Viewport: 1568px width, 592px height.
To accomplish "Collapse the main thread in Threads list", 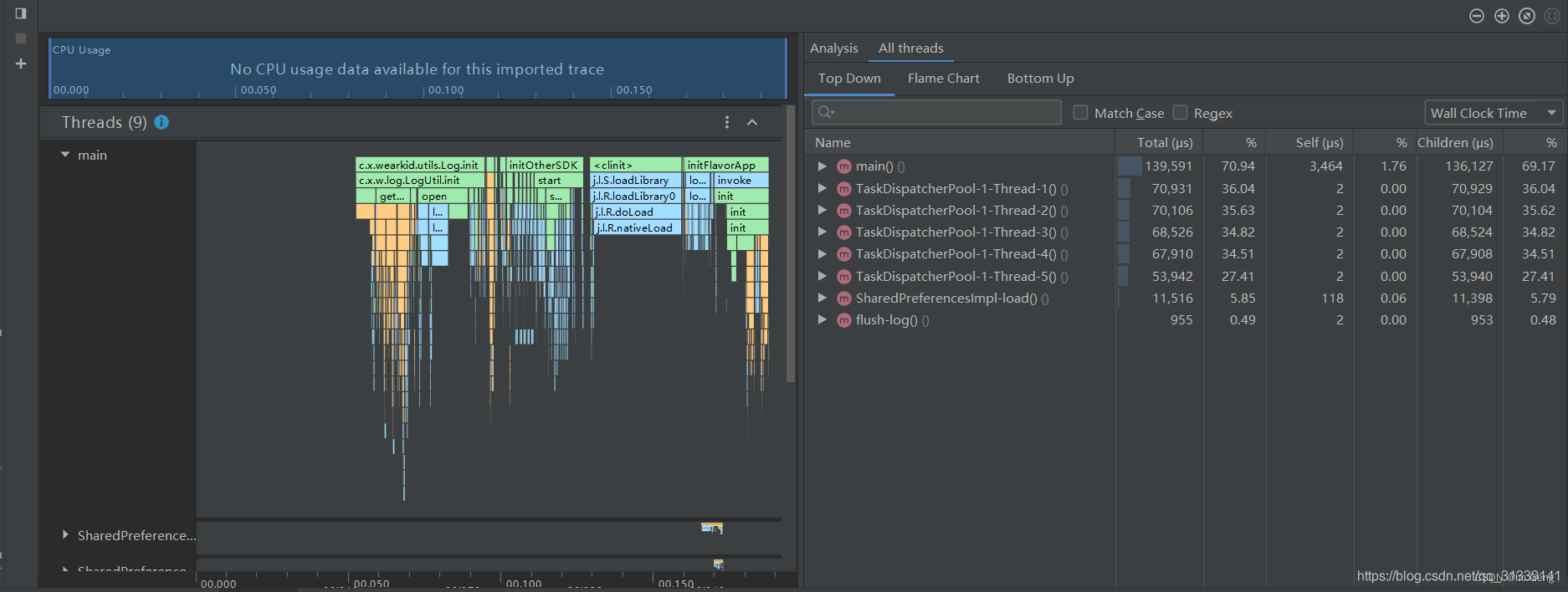I will pyautogui.click(x=65, y=155).
